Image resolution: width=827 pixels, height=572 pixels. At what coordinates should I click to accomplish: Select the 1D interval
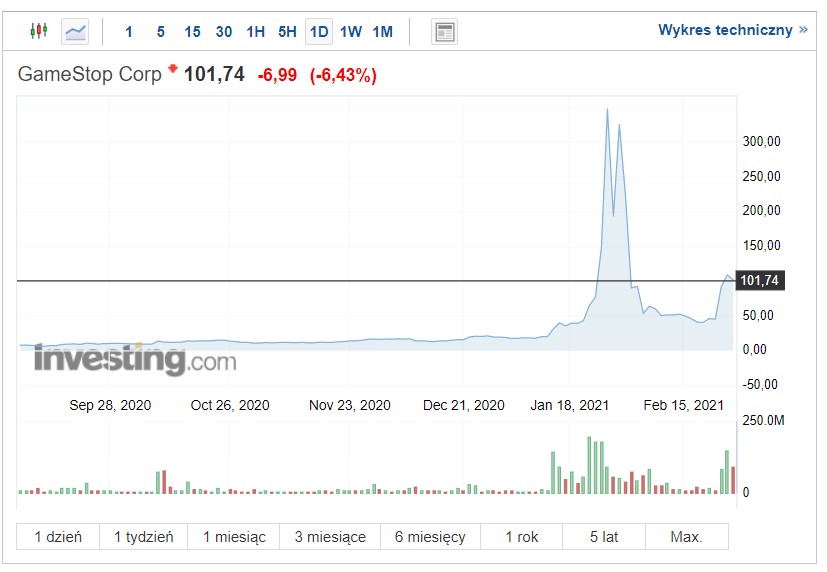319,32
